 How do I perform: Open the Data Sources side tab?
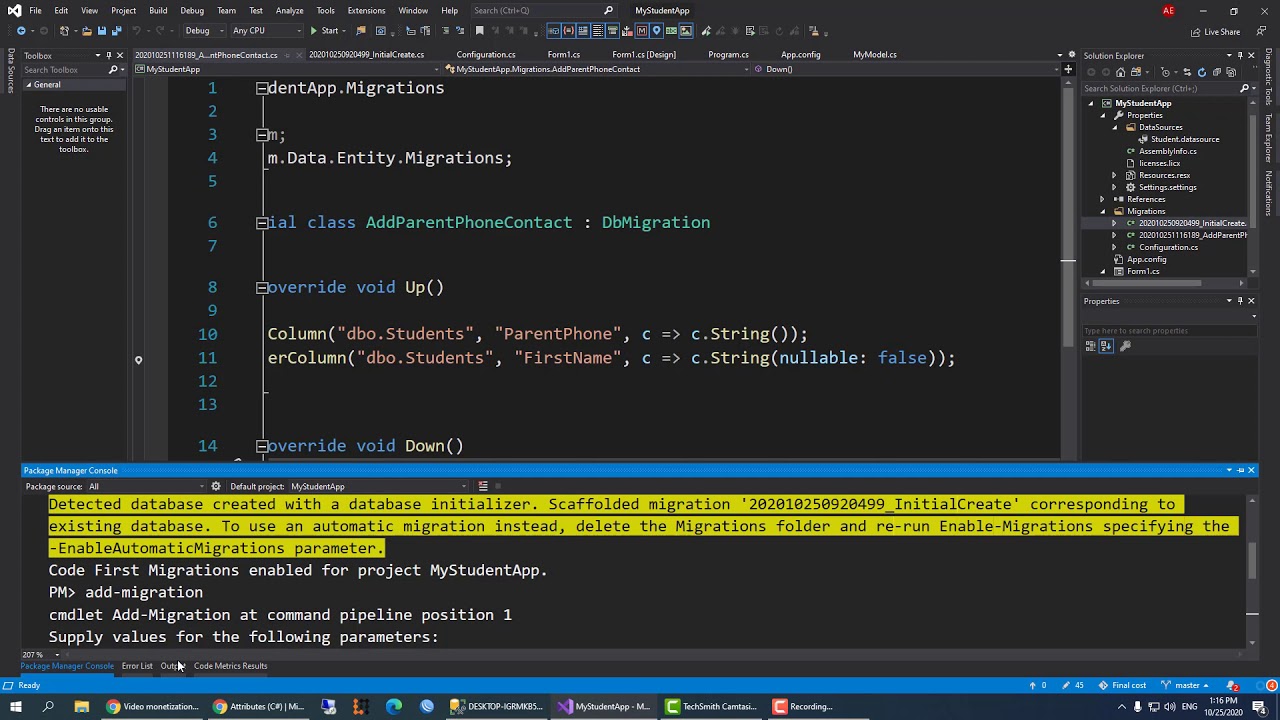(x=11, y=70)
